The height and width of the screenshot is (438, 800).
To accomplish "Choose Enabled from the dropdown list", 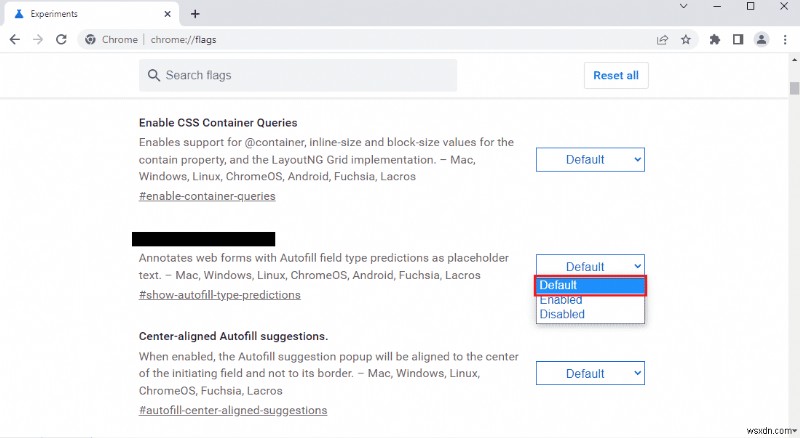I will coord(561,300).
